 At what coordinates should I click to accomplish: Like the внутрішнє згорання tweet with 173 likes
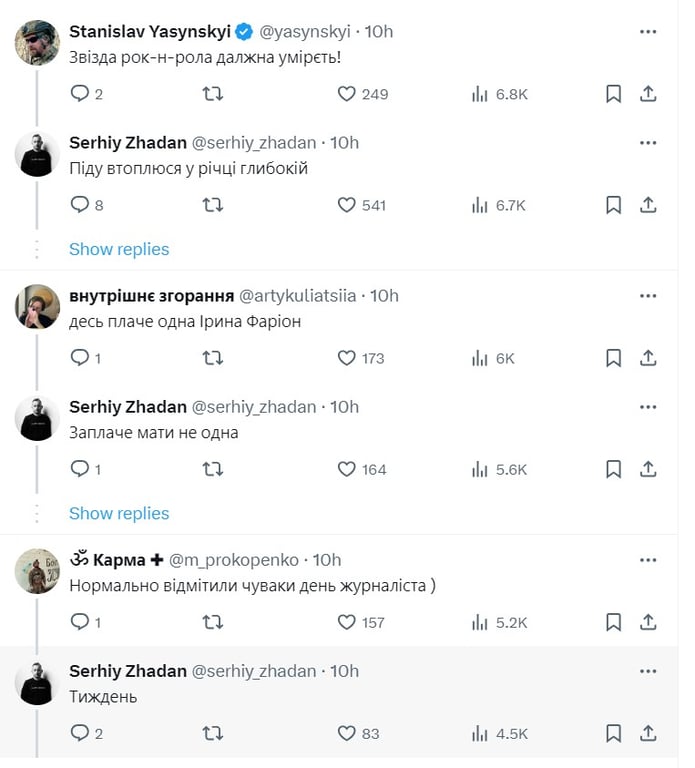pyautogui.click(x=347, y=358)
